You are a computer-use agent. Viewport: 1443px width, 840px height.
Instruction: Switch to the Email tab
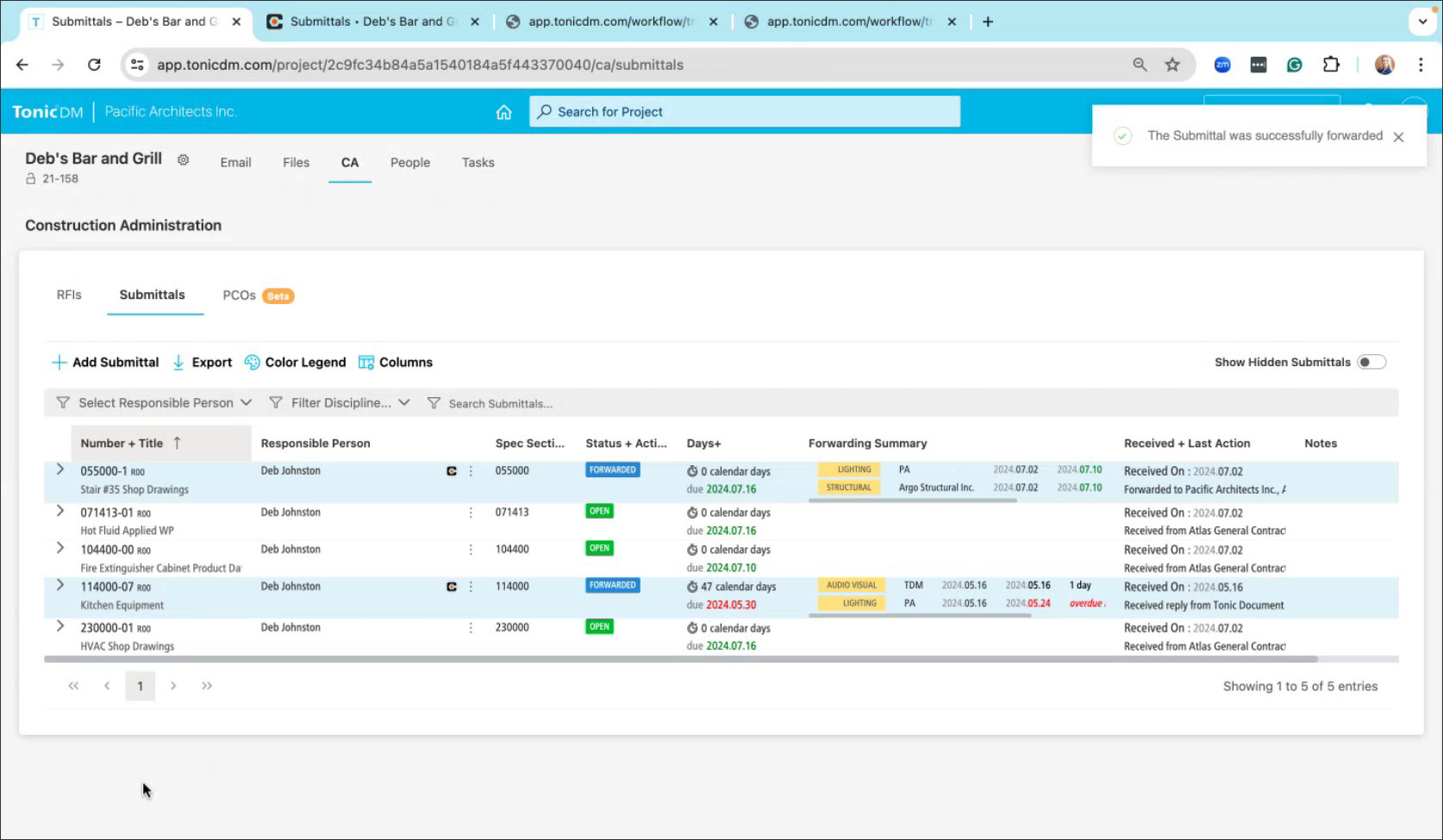[x=235, y=162]
